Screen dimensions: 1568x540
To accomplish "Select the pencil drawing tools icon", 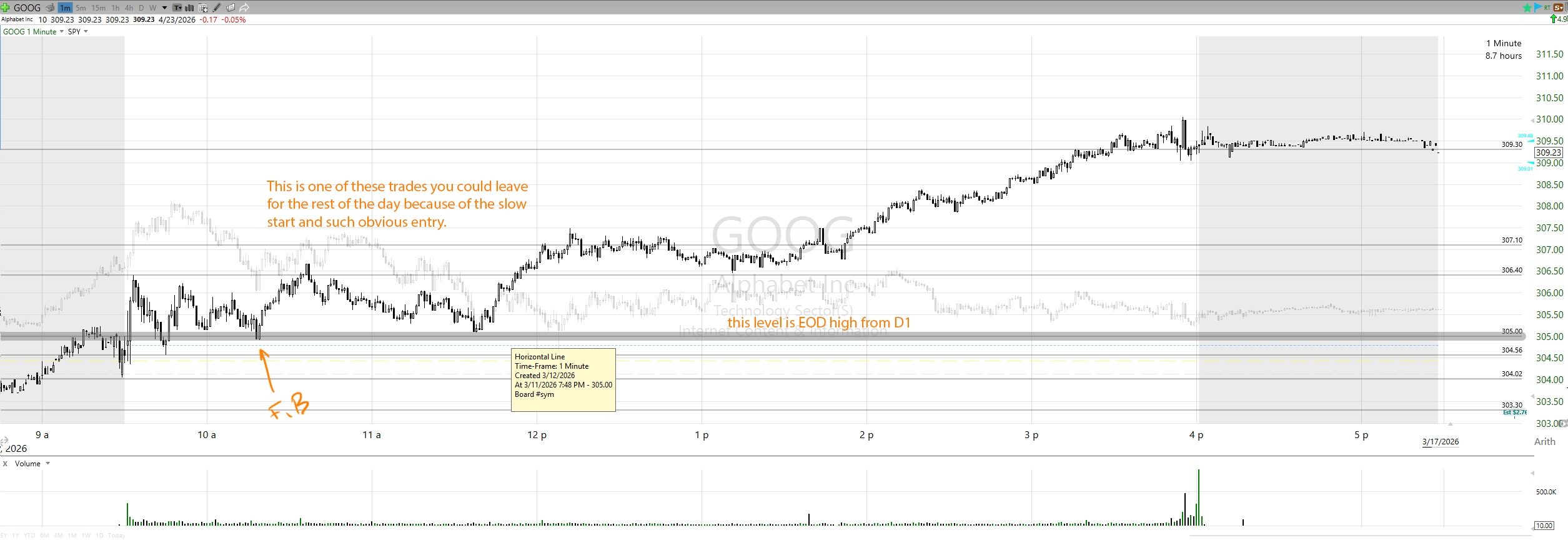I will [217, 8].
